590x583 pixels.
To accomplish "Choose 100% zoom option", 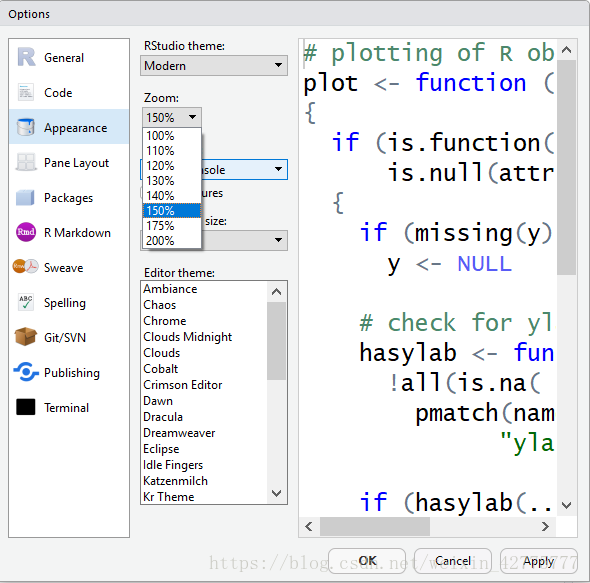I will coord(172,135).
